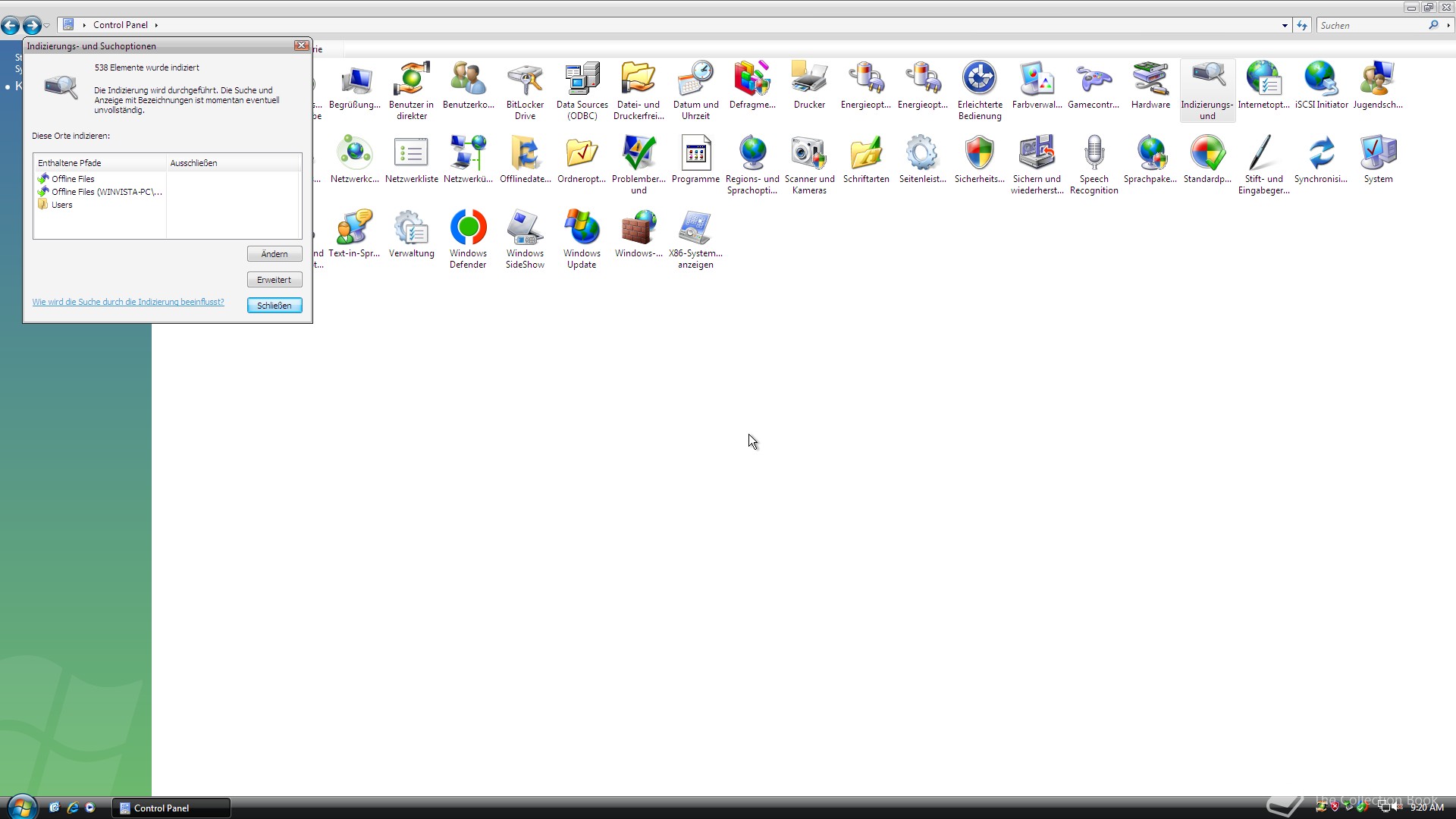Open Windows SideShow icon

point(525,240)
